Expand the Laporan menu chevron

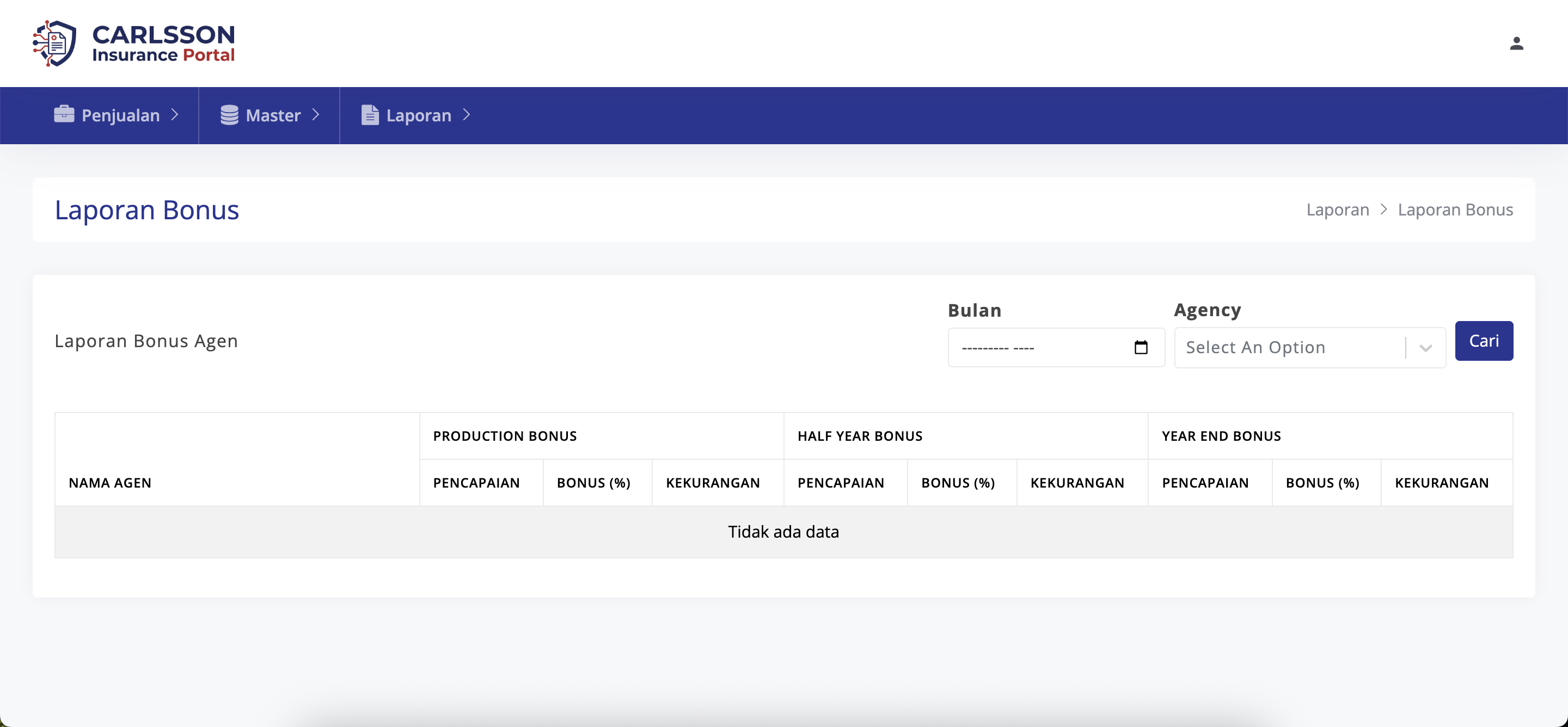tap(466, 114)
